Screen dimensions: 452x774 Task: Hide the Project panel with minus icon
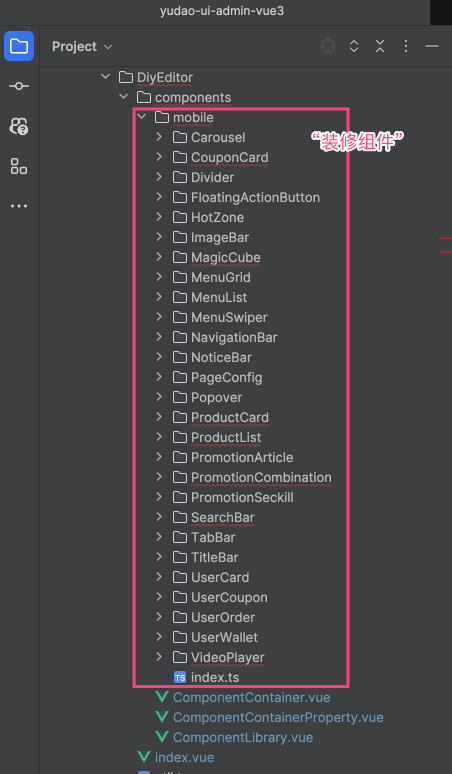coord(432,46)
